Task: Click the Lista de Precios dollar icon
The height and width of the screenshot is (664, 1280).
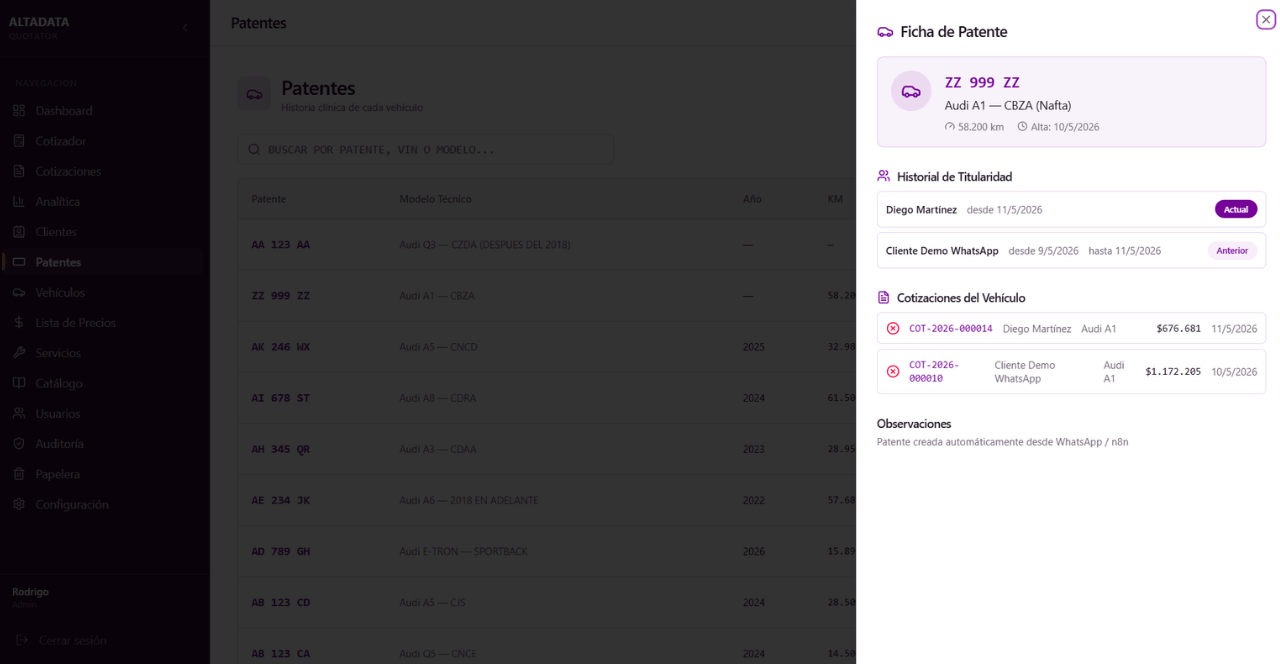Action: (19, 323)
